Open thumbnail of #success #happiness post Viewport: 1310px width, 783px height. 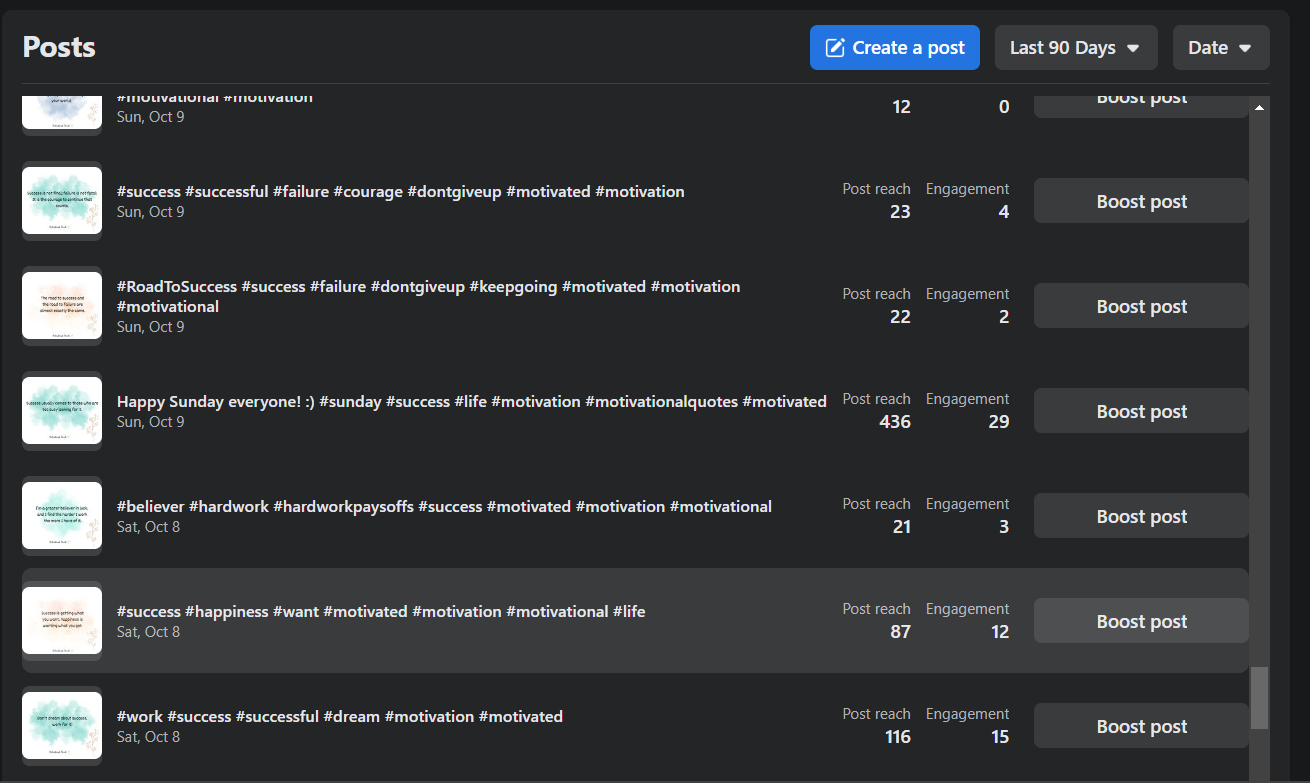tap(62, 621)
